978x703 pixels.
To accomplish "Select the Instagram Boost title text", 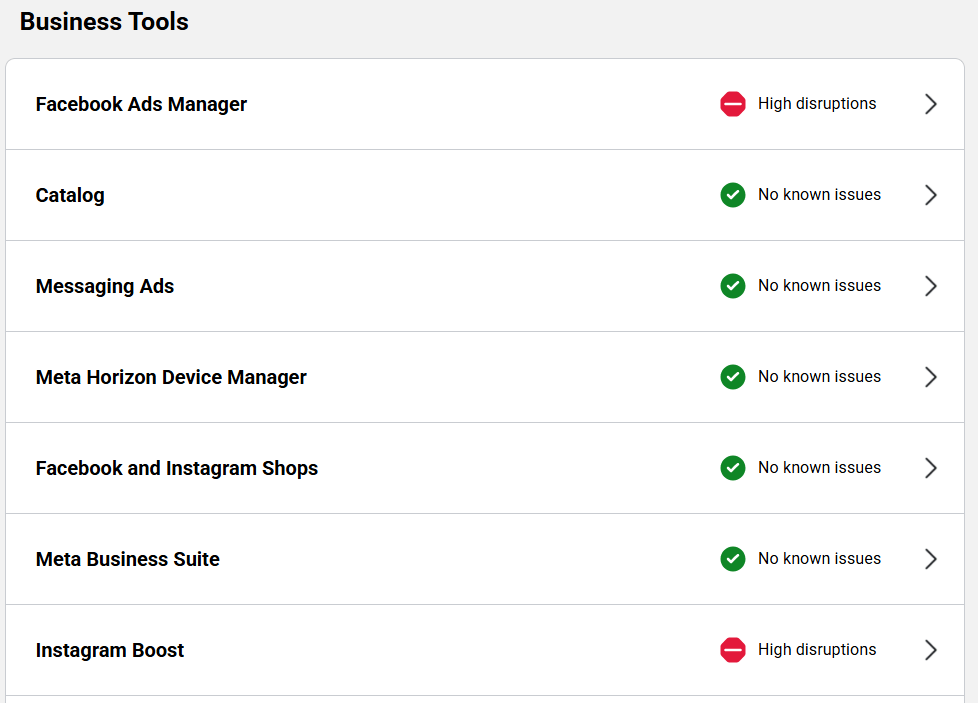I will 110,650.
